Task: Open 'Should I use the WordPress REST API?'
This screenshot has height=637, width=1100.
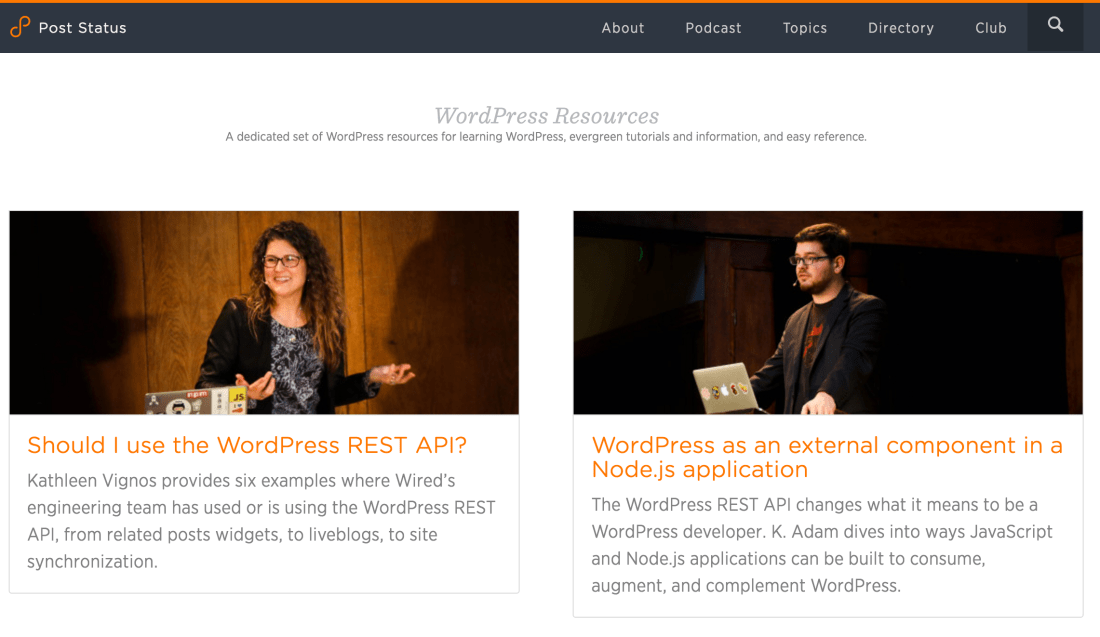Action: (x=247, y=445)
